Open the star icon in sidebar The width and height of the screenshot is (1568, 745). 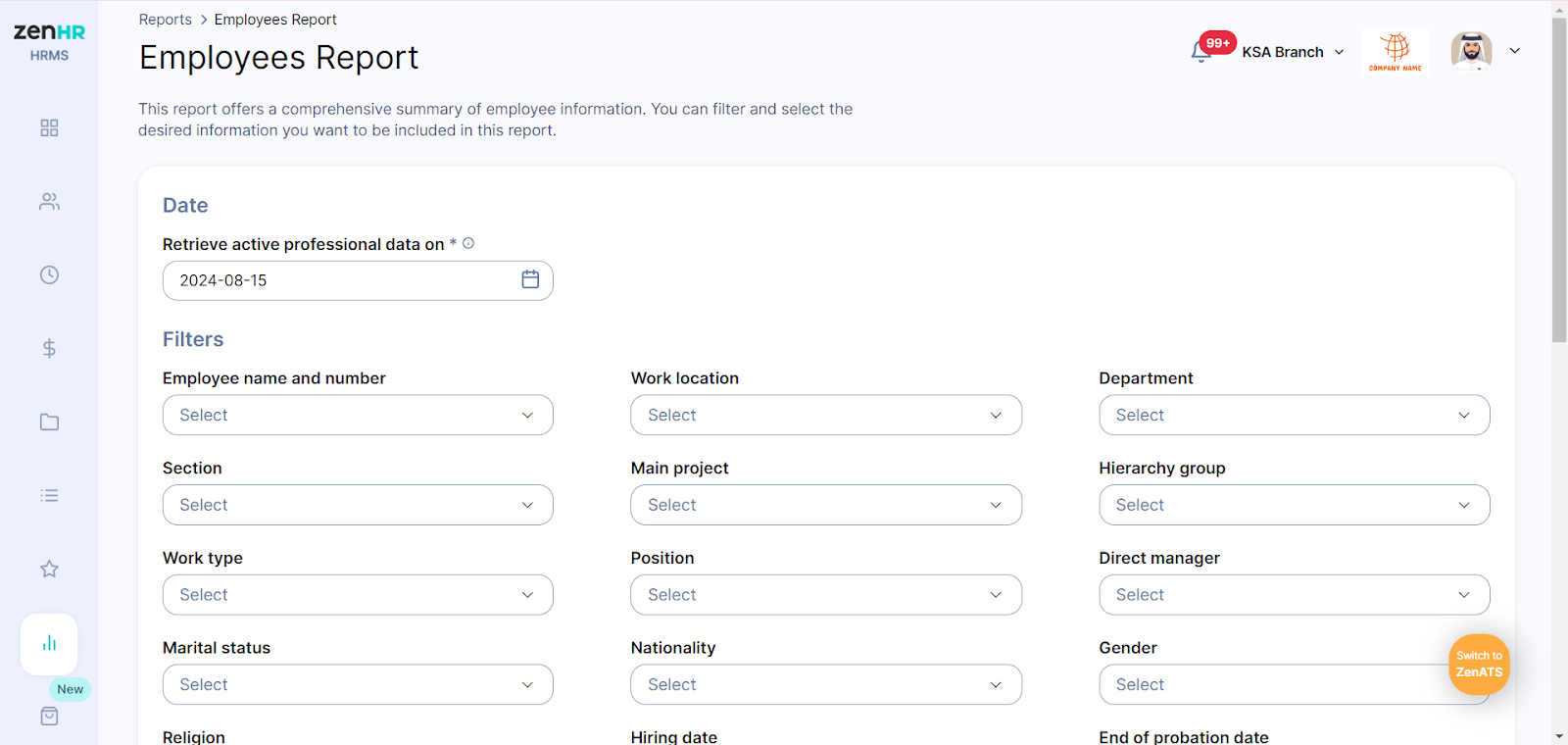click(x=49, y=570)
